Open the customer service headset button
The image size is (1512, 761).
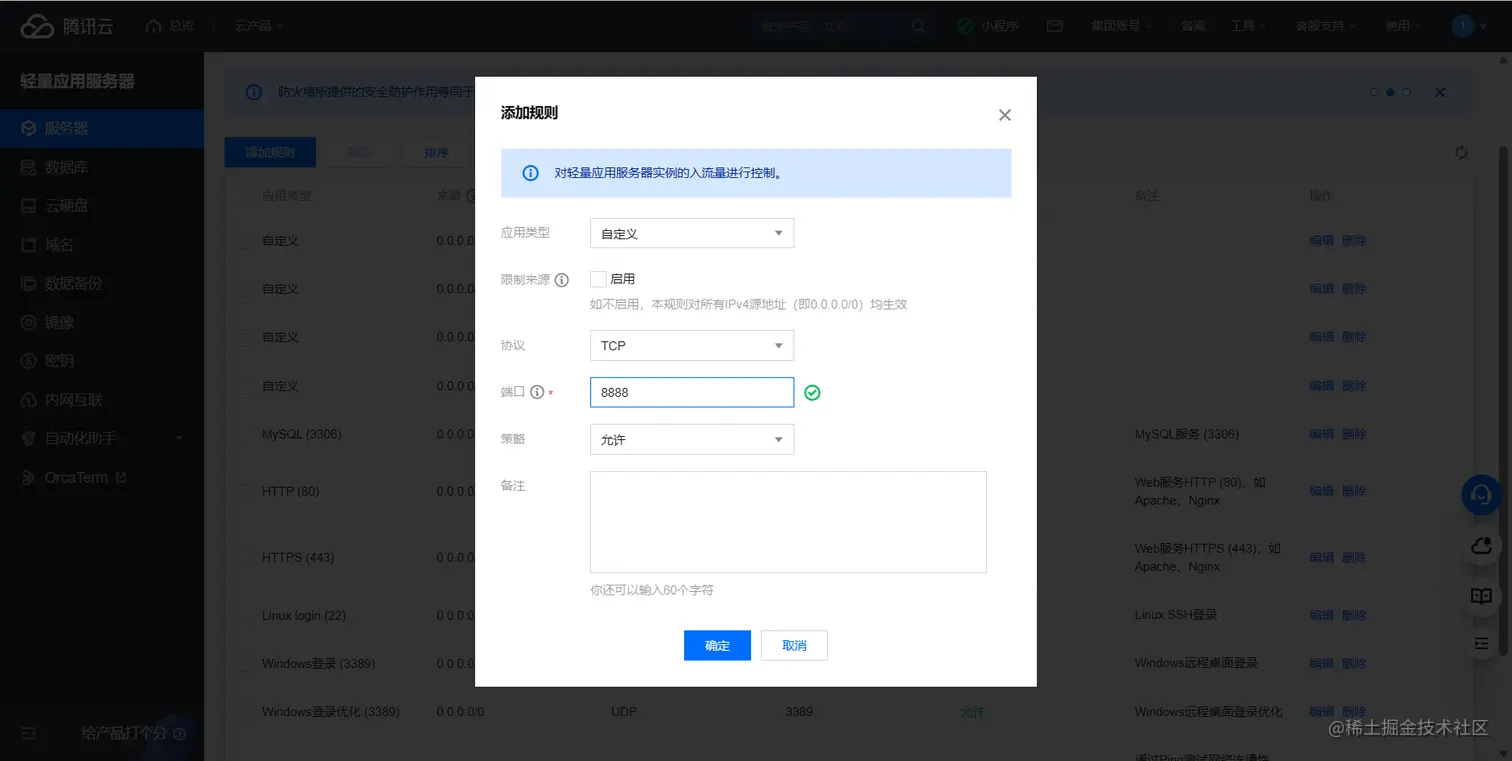[1481, 495]
